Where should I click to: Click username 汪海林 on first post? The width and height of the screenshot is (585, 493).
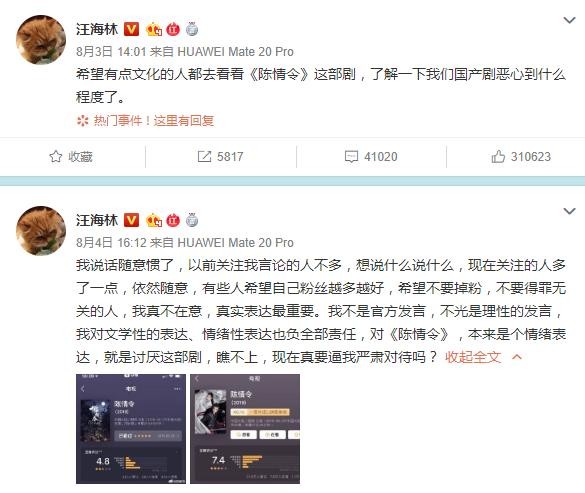[x=97, y=29]
